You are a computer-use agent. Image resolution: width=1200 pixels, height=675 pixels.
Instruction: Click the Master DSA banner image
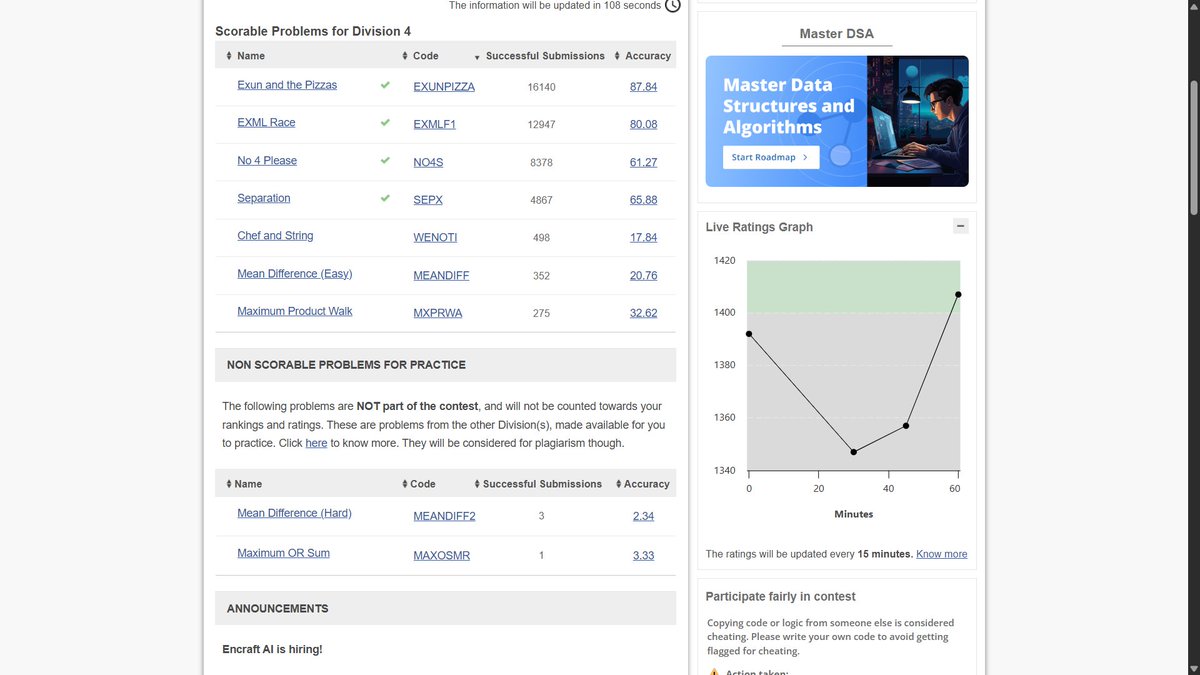point(837,121)
